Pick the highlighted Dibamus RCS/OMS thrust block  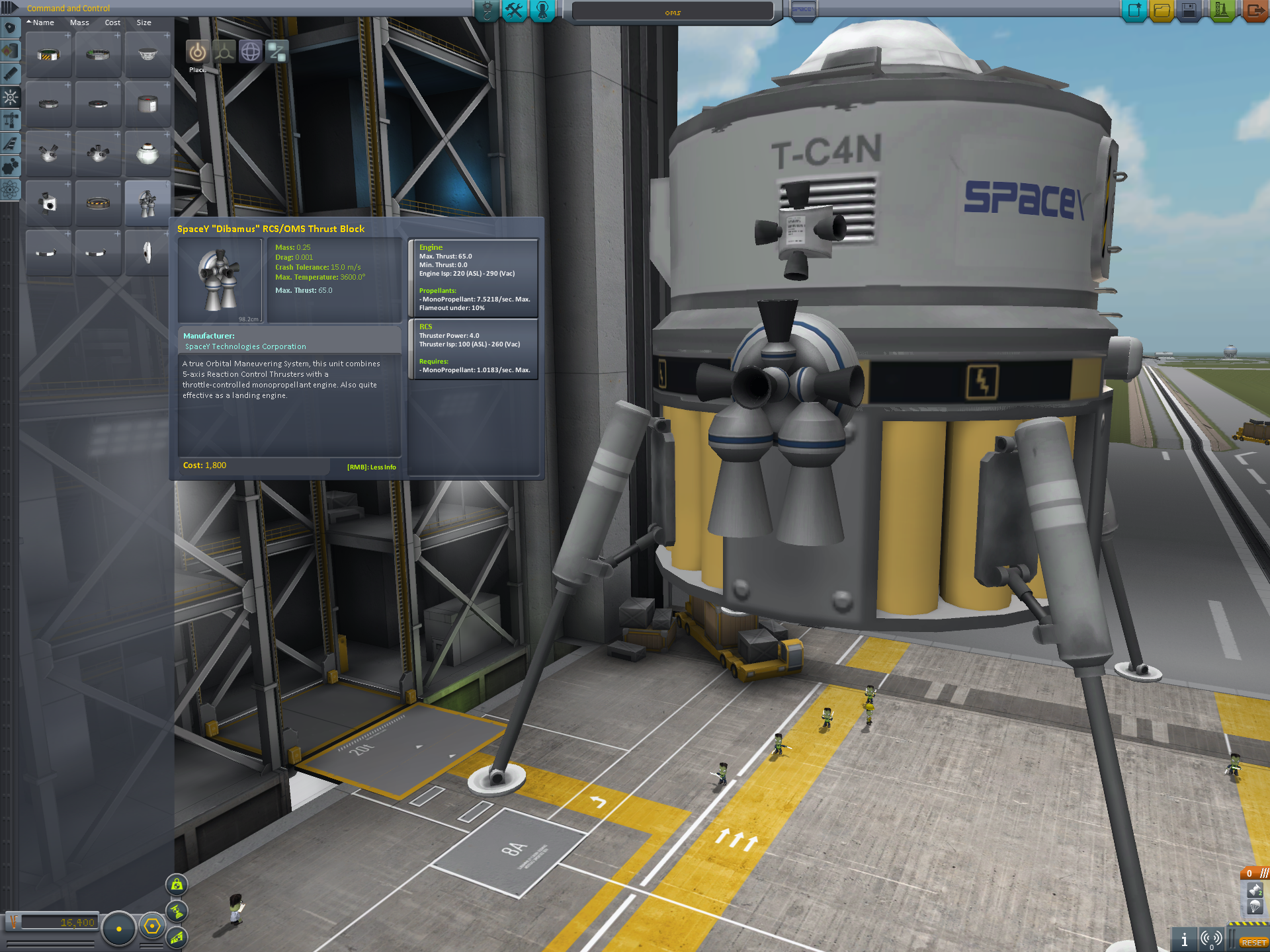[x=148, y=204]
